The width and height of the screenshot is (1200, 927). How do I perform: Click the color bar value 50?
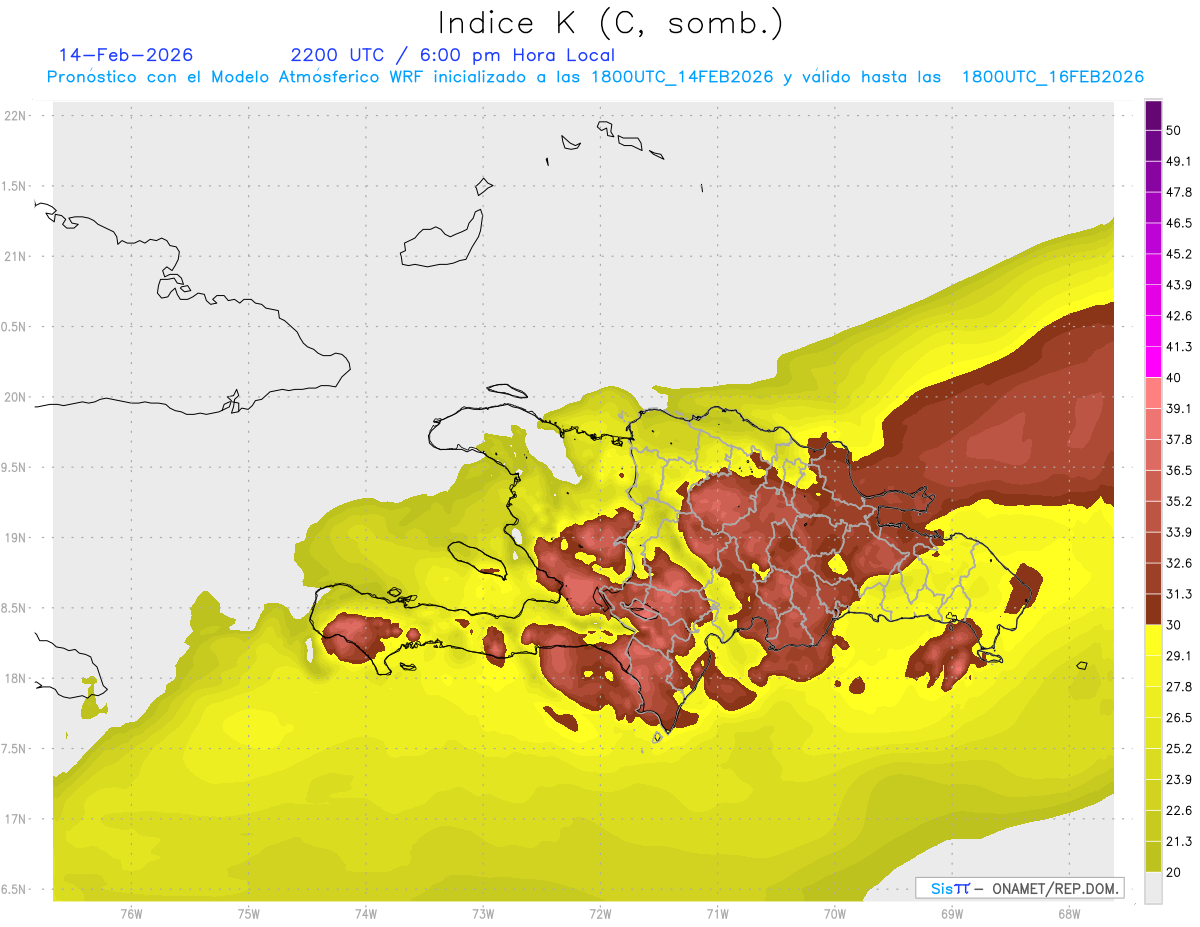point(1174,130)
